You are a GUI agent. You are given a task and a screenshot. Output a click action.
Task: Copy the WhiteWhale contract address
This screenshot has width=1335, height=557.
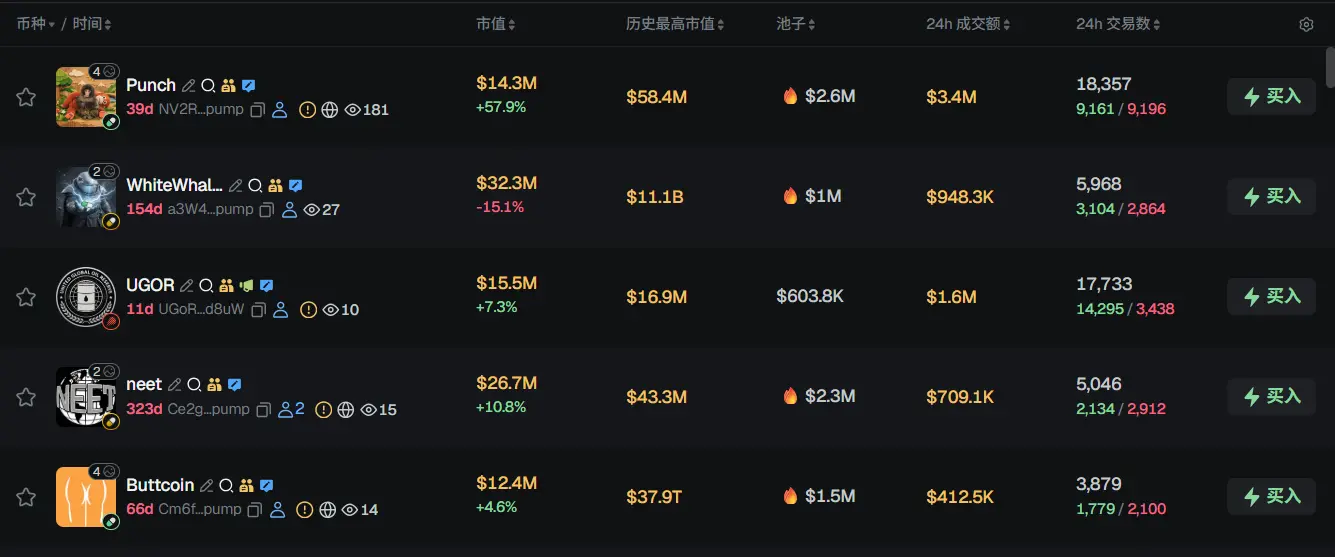coord(267,210)
